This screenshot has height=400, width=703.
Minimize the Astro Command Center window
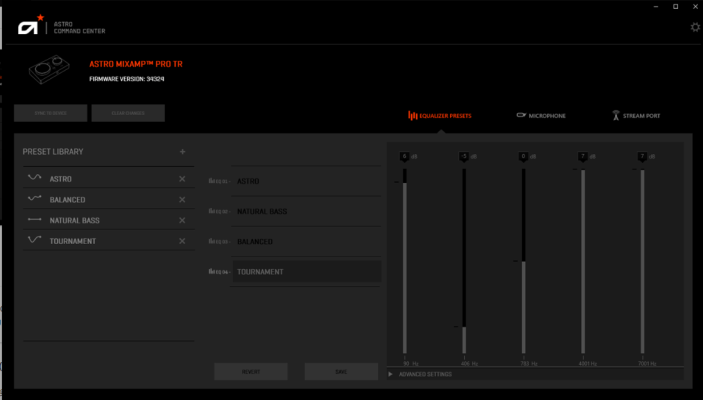coord(656,6)
